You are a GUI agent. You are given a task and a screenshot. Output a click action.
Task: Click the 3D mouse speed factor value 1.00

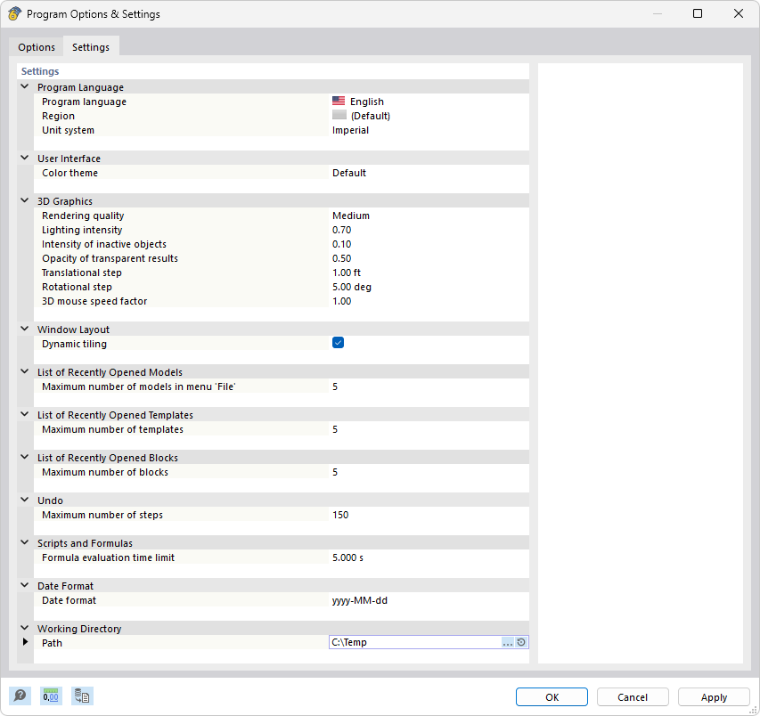coord(342,301)
